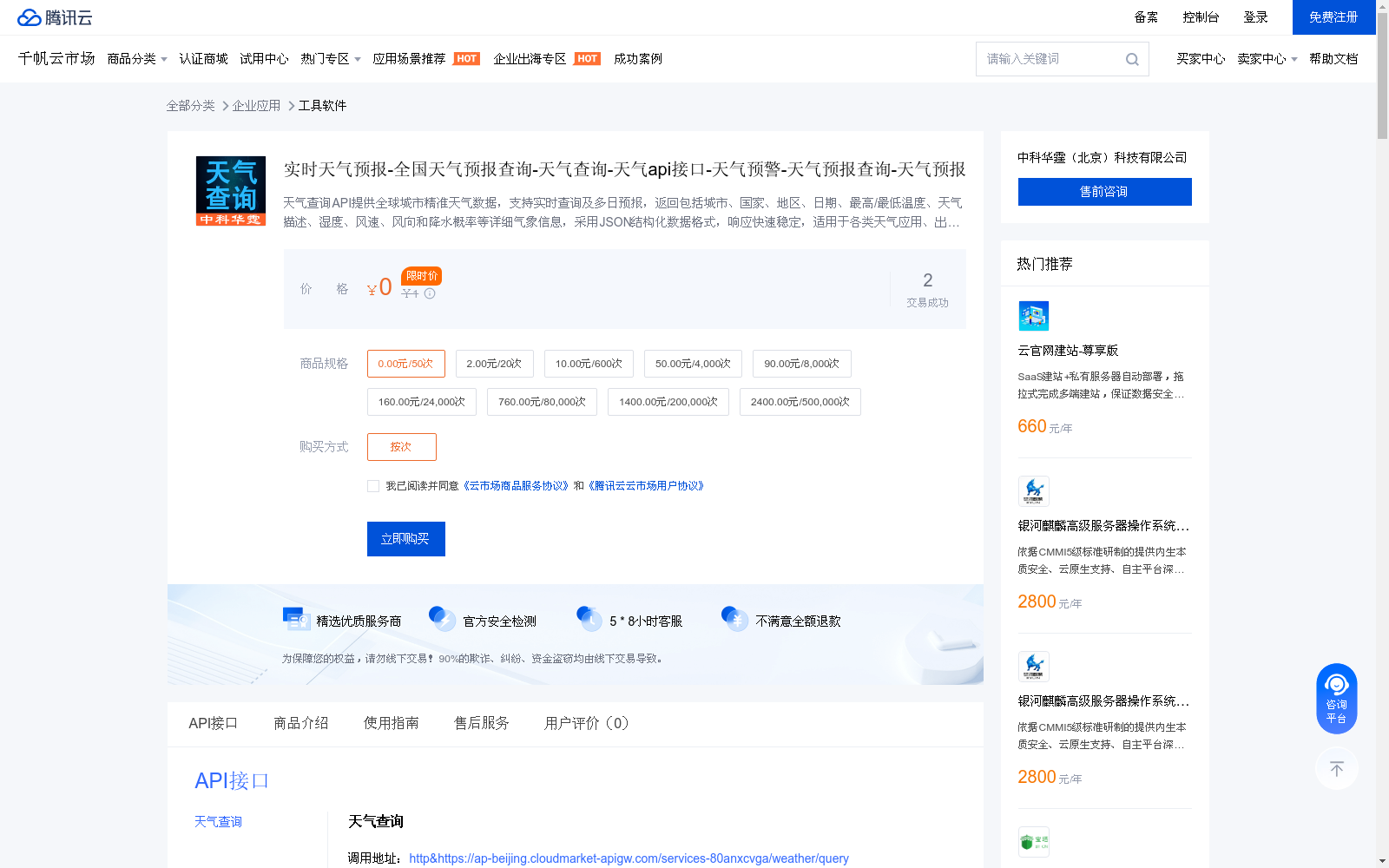Viewport: 1389px width, 868px height.
Task: Switch to the 售后服务 tab
Action: (x=482, y=723)
